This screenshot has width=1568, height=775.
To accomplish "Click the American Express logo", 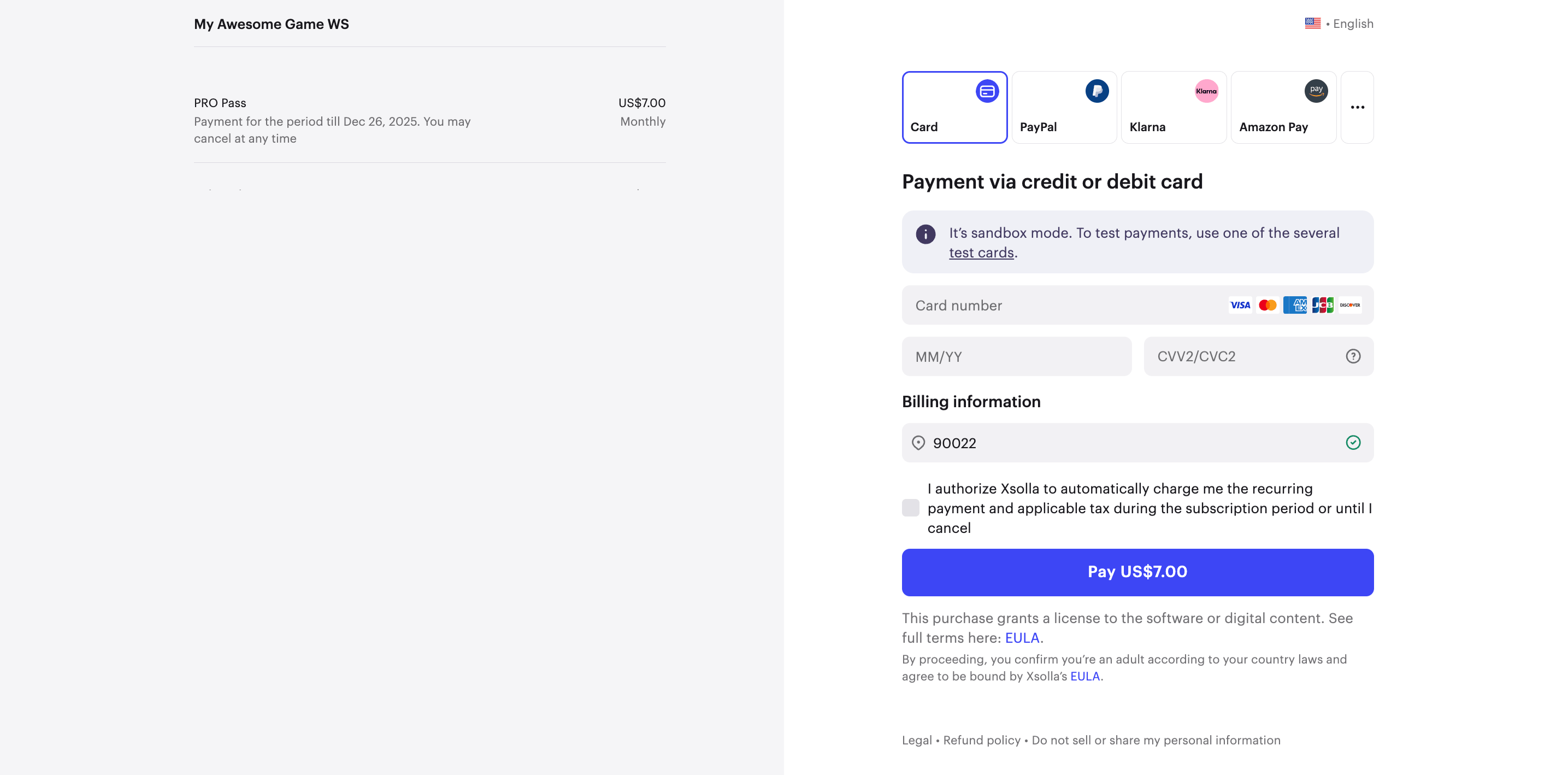I will click(x=1295, y=305).
